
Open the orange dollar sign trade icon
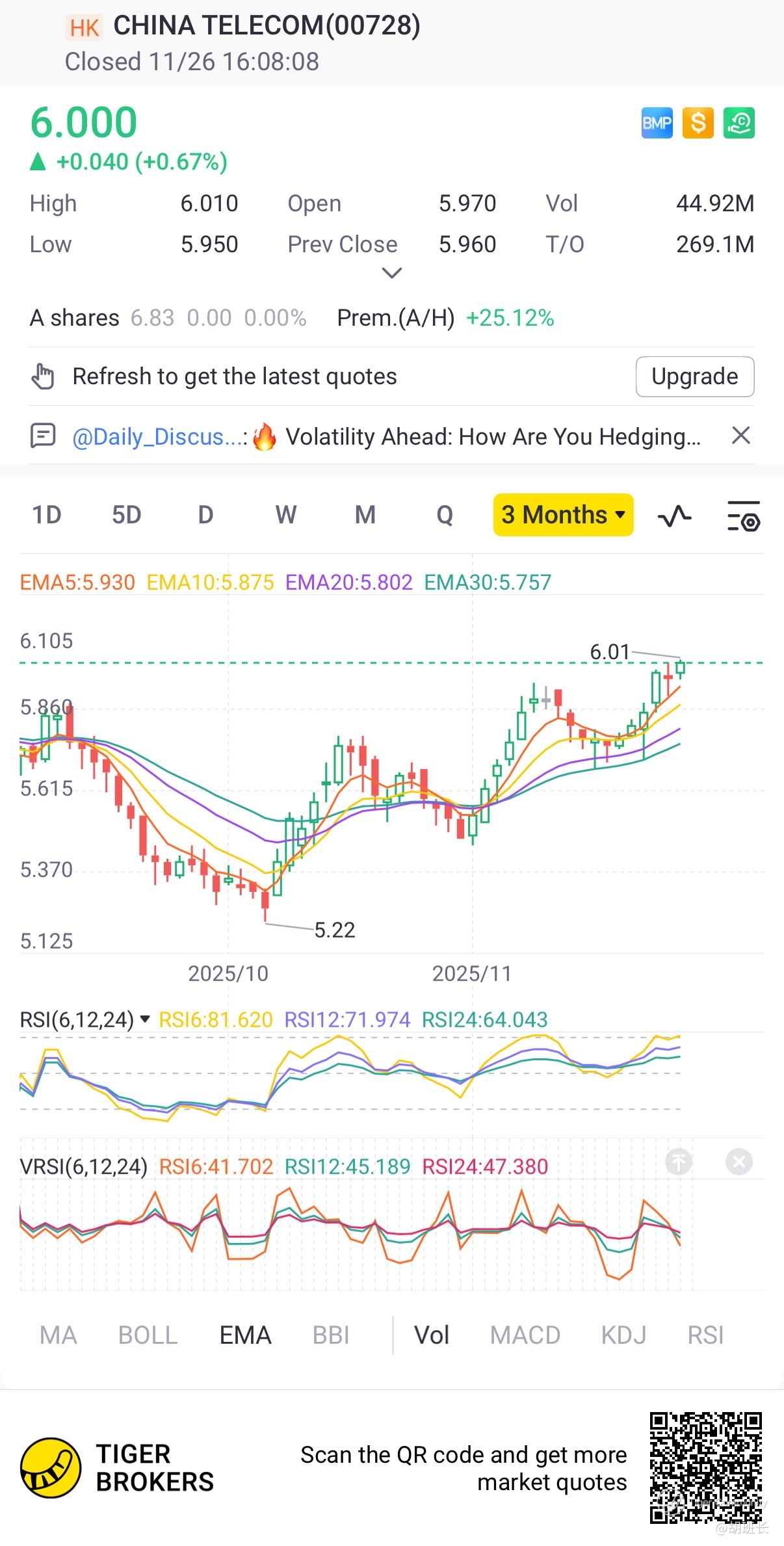coord(698,123)
